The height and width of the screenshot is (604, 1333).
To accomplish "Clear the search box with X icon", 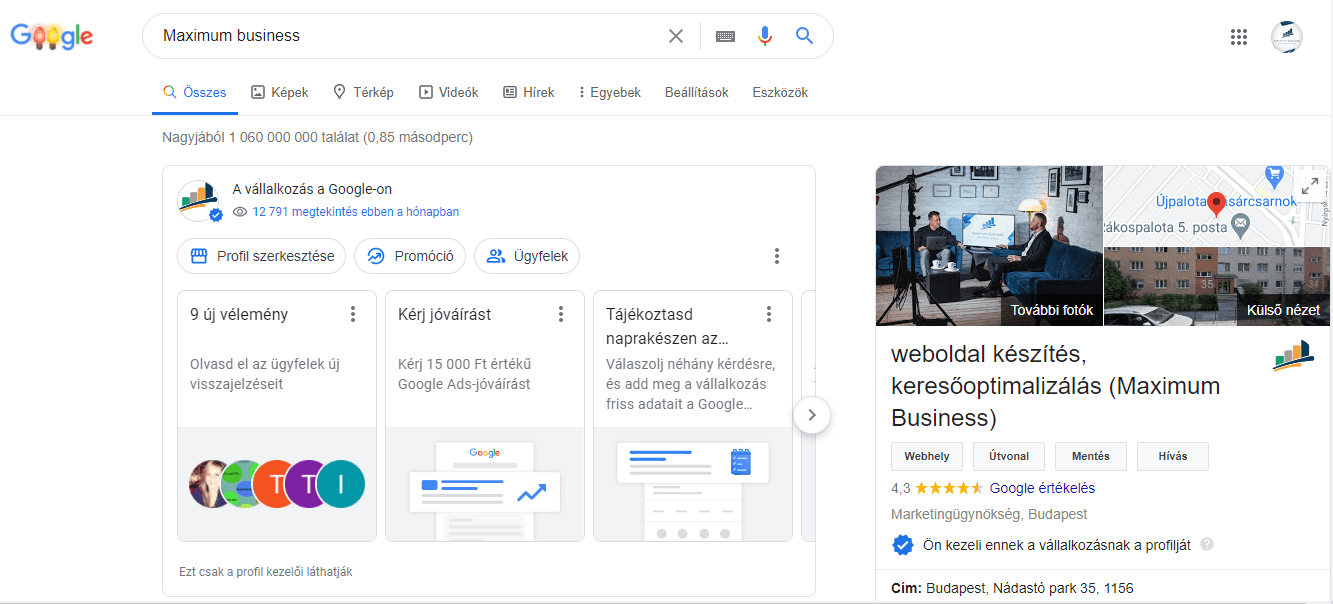I will pos(676,36).
